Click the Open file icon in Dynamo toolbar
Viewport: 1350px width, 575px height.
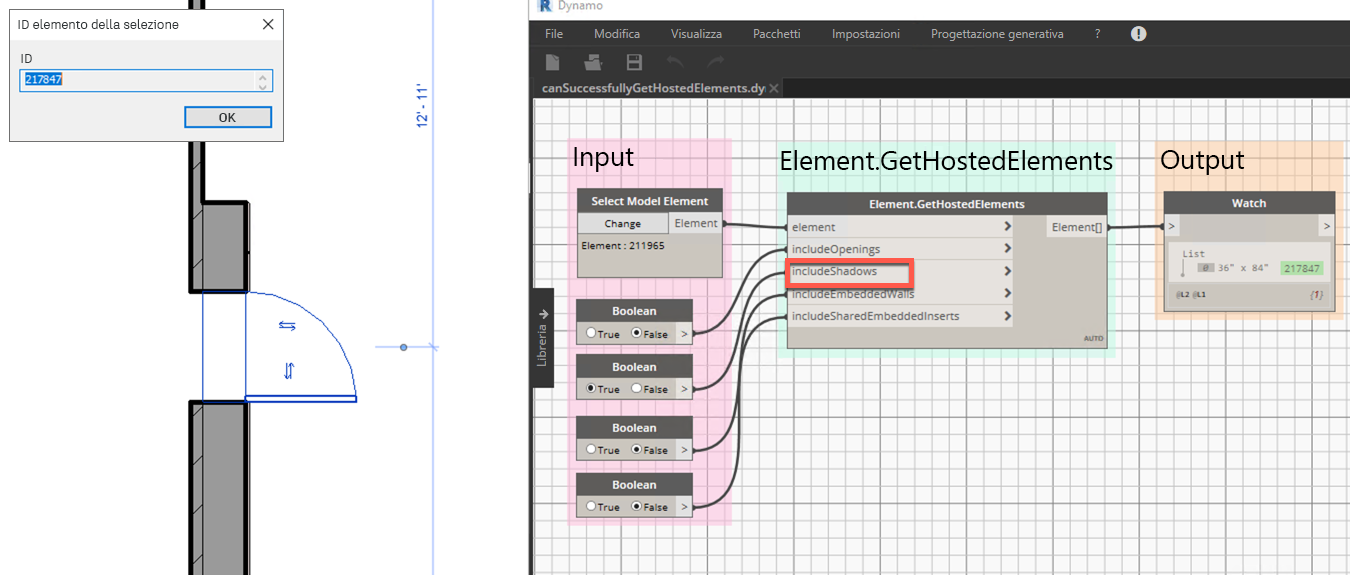593,62
